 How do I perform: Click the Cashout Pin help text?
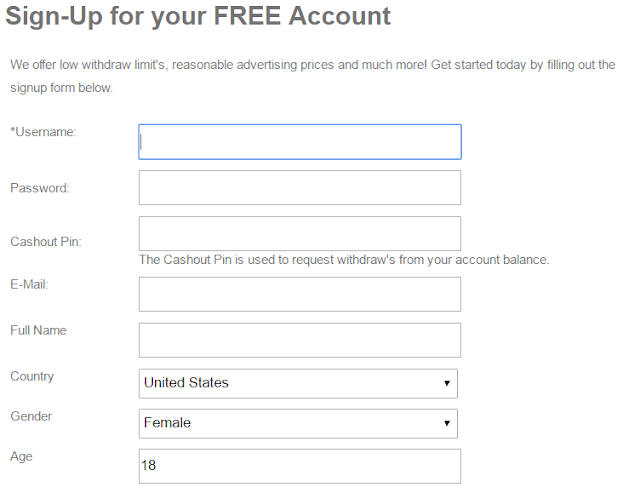pos(344,260)
